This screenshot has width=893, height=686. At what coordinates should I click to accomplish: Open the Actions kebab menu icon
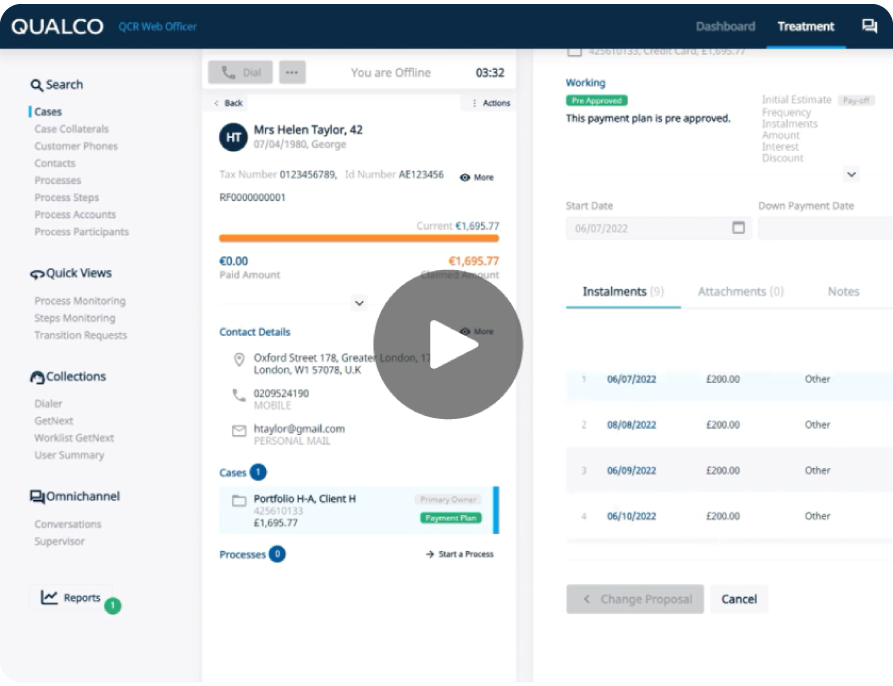(474, 103)
